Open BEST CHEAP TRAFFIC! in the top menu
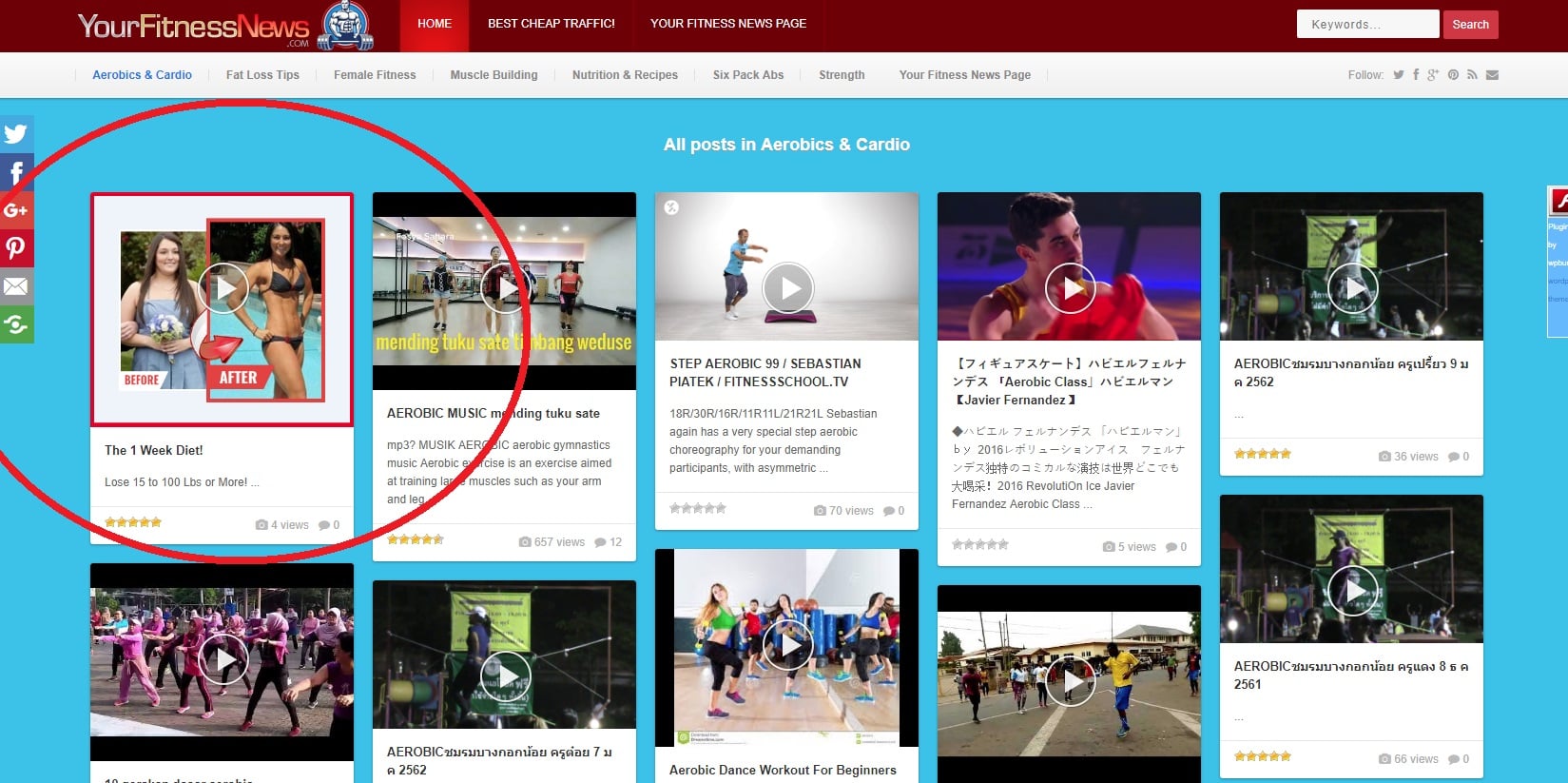 [x=552, y=24]
